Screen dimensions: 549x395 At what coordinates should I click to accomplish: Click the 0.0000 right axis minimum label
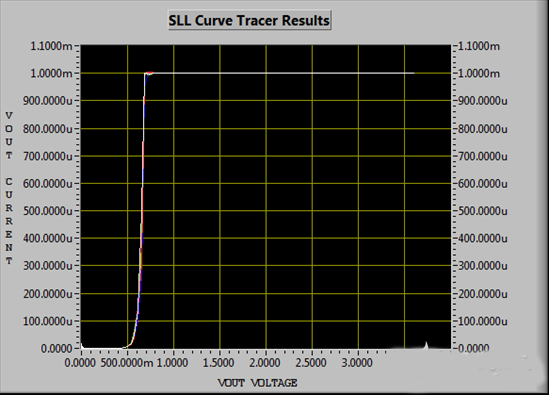473,348
